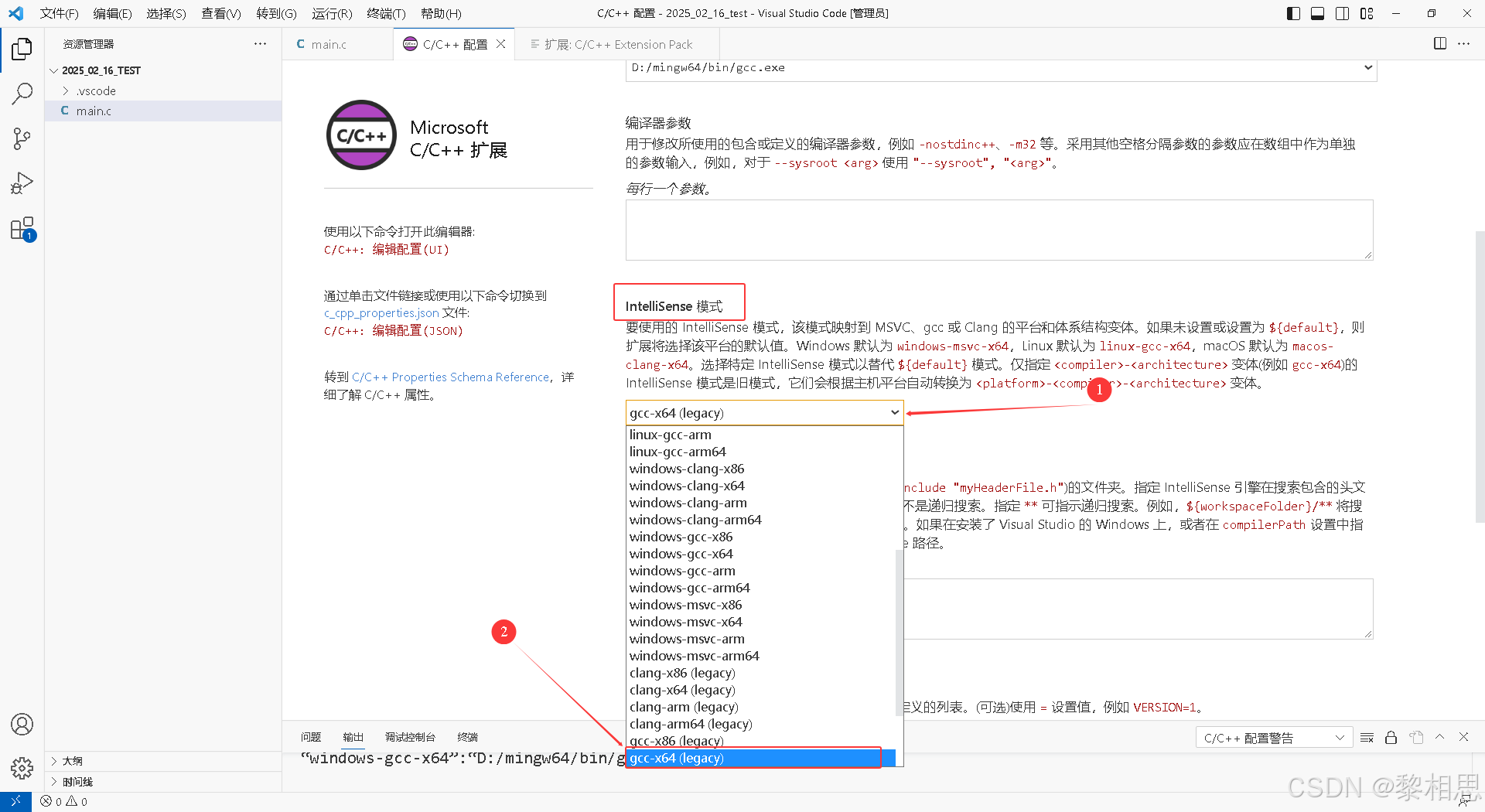1485x812 pixels.
Task: Click the VS Code logo icon
Action: [x=15, y=13]
